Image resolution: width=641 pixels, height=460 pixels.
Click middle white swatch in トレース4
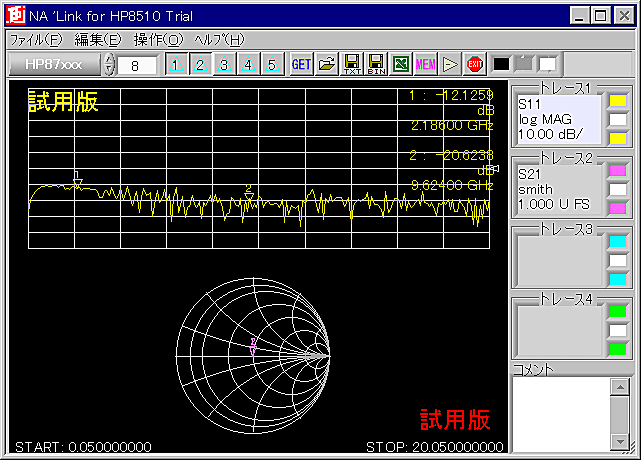[618, 330]
